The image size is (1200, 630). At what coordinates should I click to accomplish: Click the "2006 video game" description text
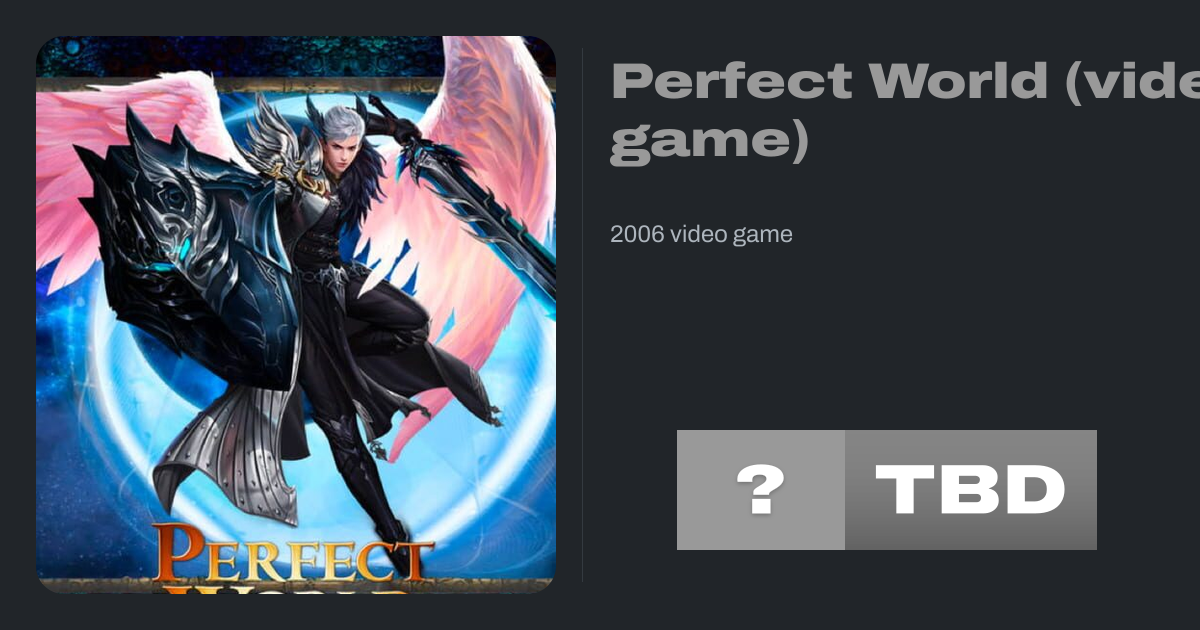pyautogui.click(x=701, y=235)
